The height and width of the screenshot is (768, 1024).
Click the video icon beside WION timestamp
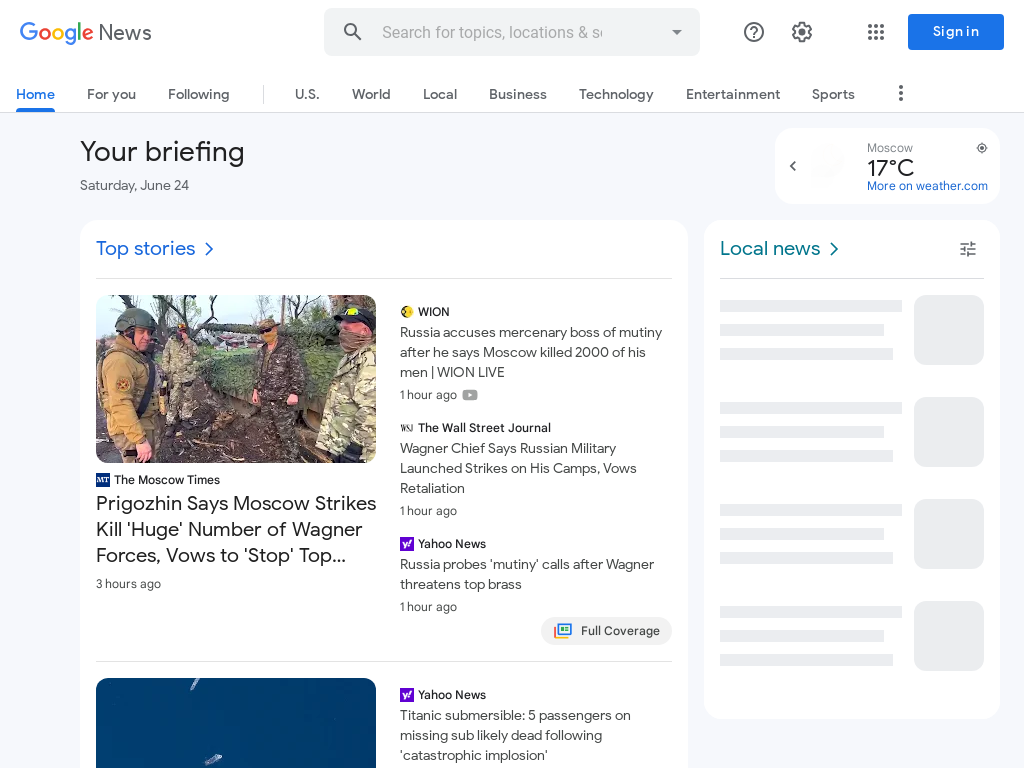click(470, 395)
